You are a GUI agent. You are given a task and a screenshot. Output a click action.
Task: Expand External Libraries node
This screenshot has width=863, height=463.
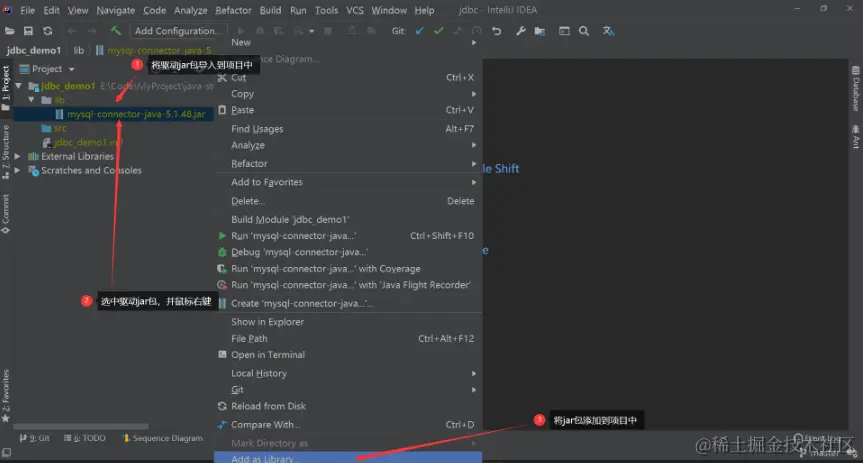pos(18,156)
